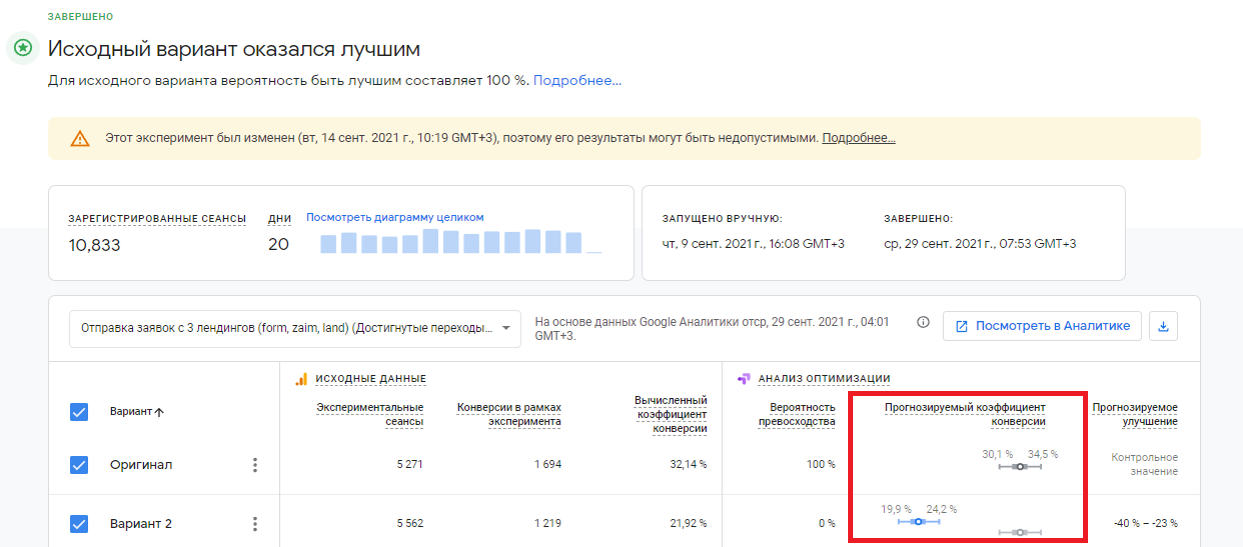This screenshot has width=1243, height=547.
Task: Uncheck the Оригинал row checkbox
Action: pyautogui.click(x=80, y=465)
